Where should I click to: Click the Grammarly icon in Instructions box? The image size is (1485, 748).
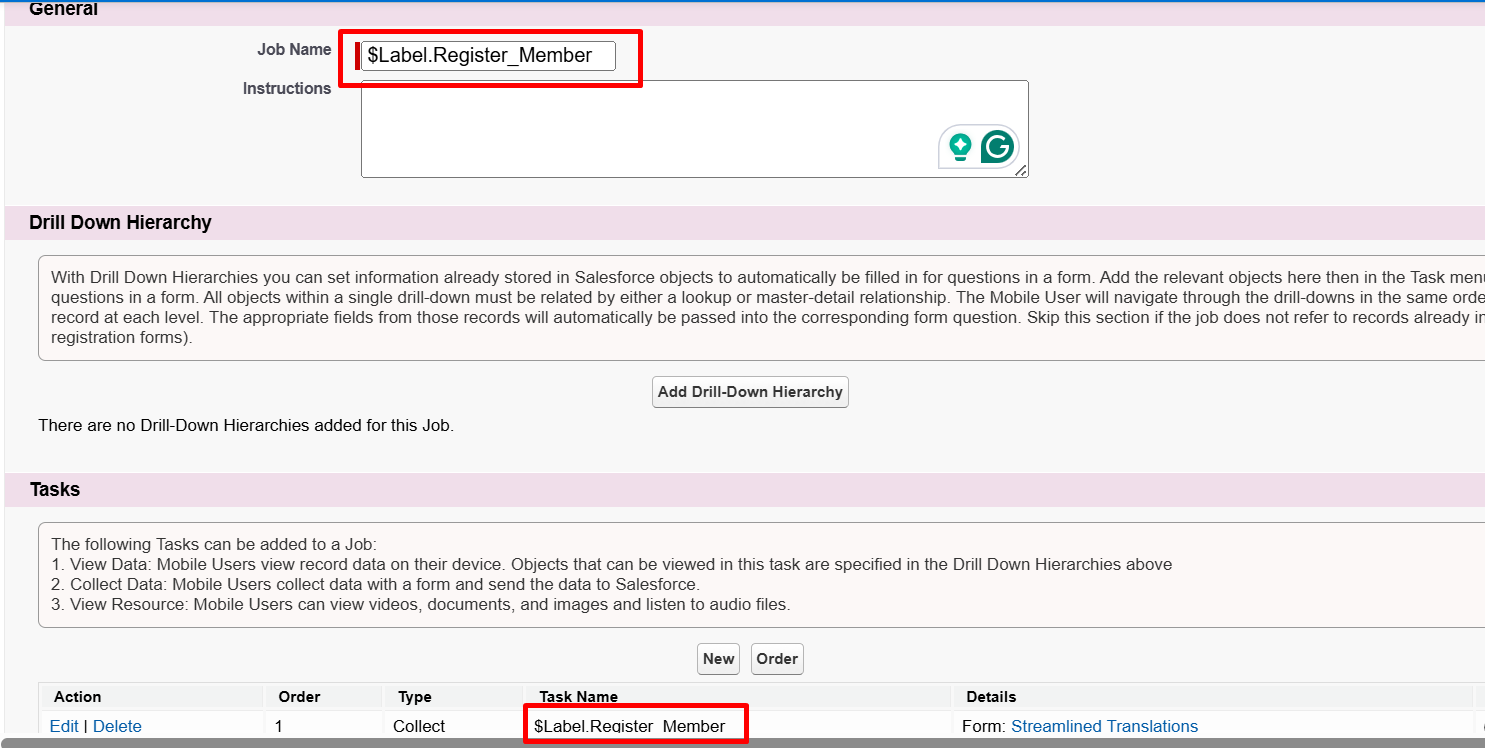point(997,147)
